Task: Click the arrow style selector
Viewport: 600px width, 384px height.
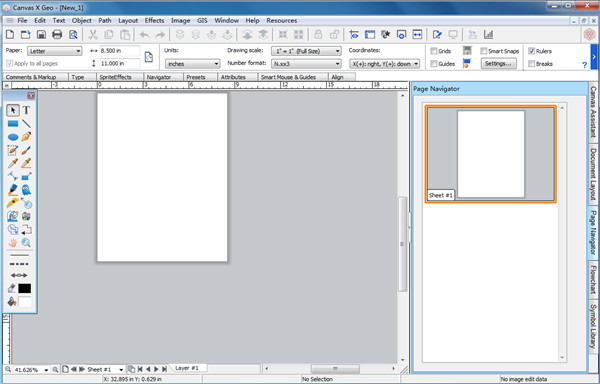Action: [x=19, y=275]
